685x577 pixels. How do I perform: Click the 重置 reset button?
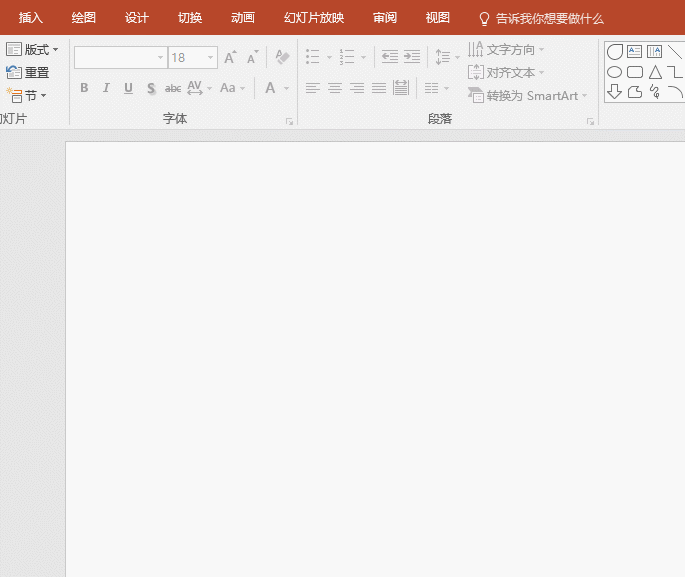coord(28,72)
